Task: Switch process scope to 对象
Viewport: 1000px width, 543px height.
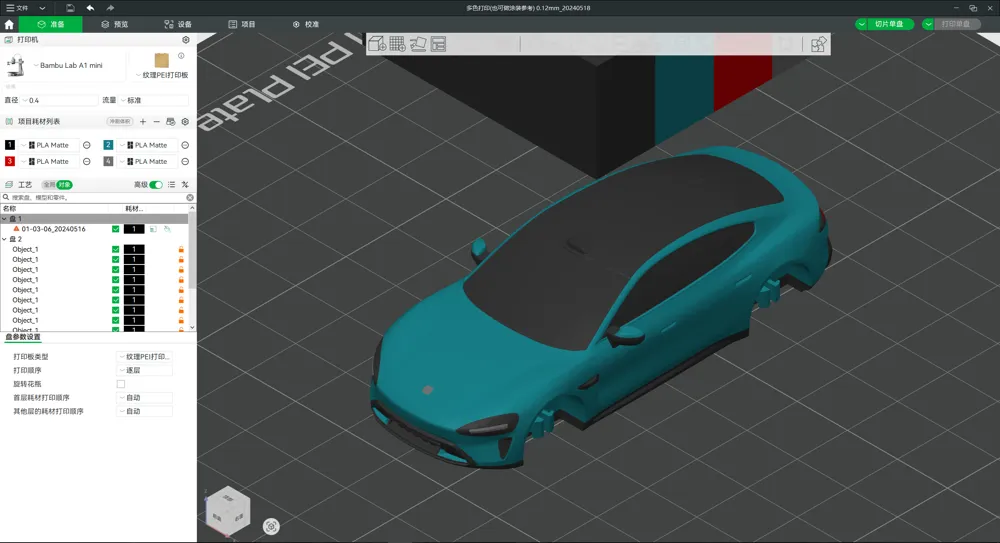Action: pos(64,184)
